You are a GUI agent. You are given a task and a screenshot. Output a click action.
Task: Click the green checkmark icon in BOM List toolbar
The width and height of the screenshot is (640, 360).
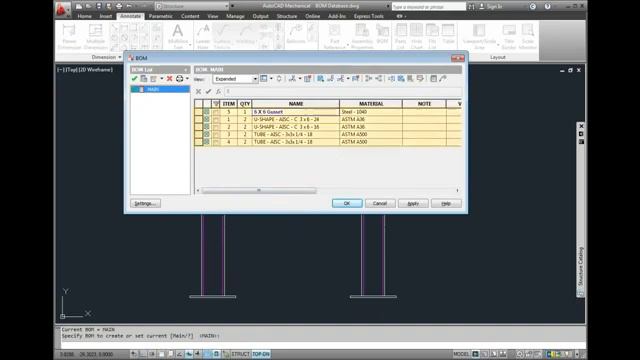pyautogui.click(x=134, y=79)
